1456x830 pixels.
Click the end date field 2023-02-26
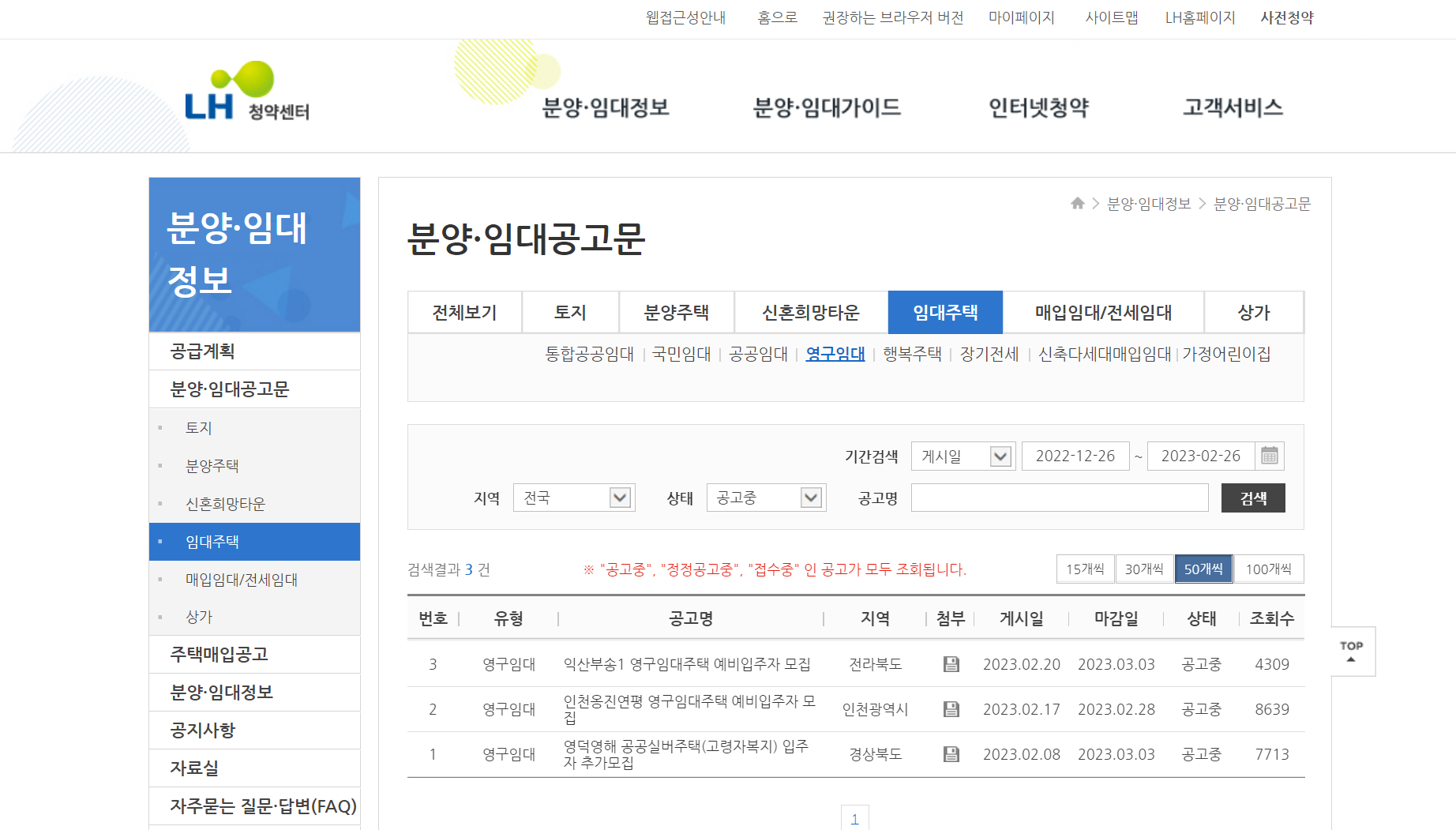(x=1201, y=456)
